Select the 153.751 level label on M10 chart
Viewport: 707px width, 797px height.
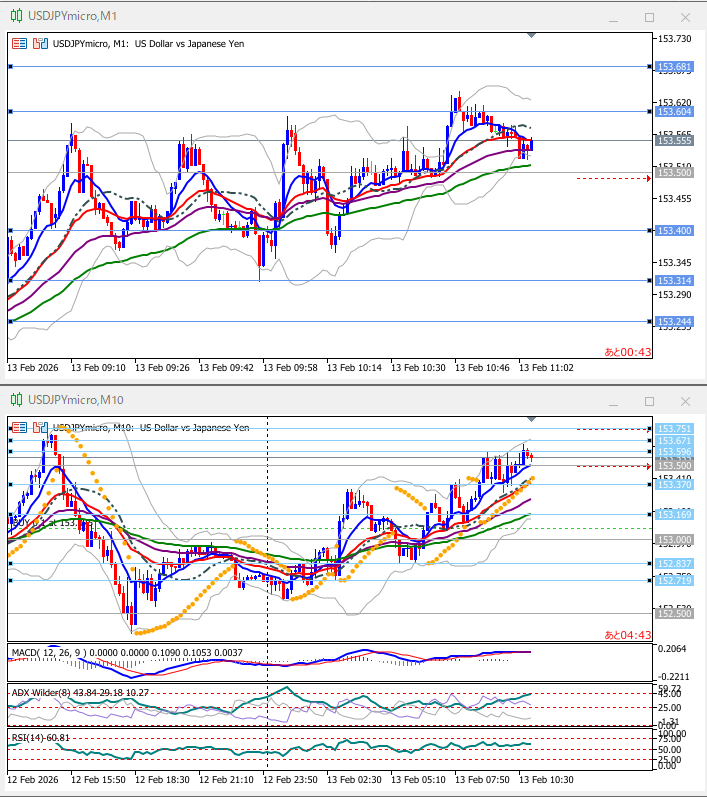pos(674,428)
